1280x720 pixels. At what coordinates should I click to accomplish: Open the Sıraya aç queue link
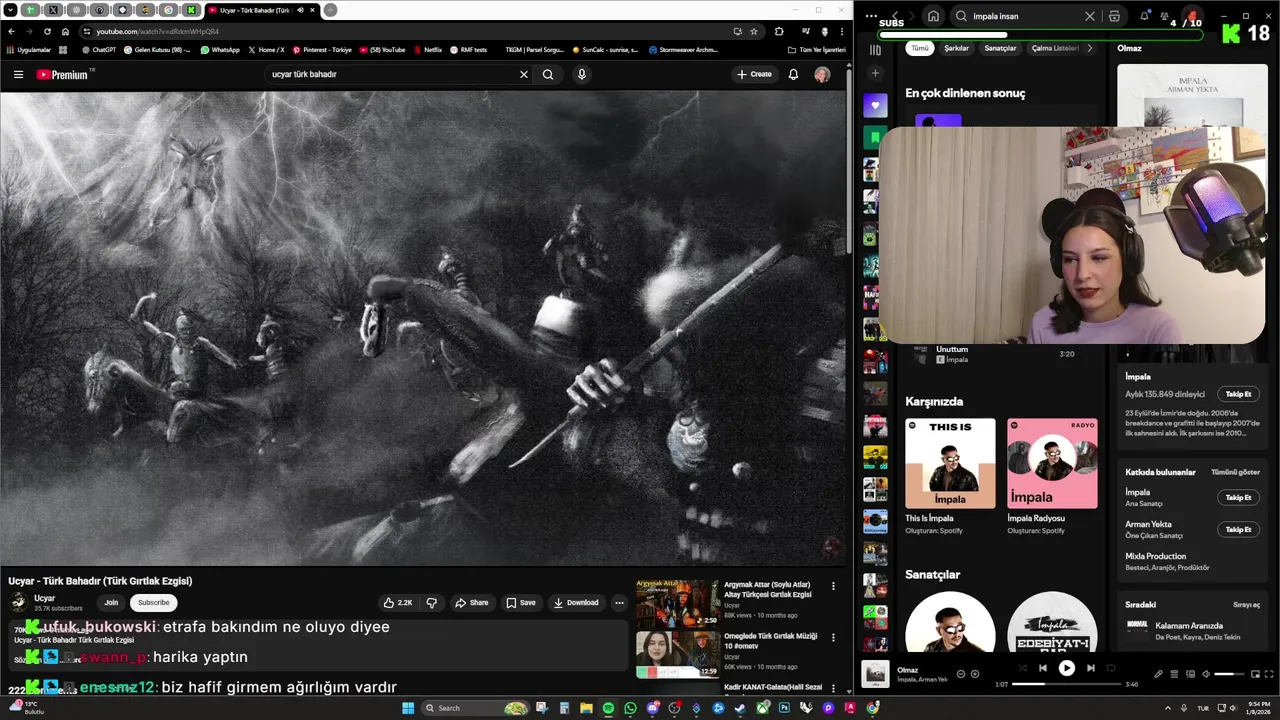click(1246, 605)
